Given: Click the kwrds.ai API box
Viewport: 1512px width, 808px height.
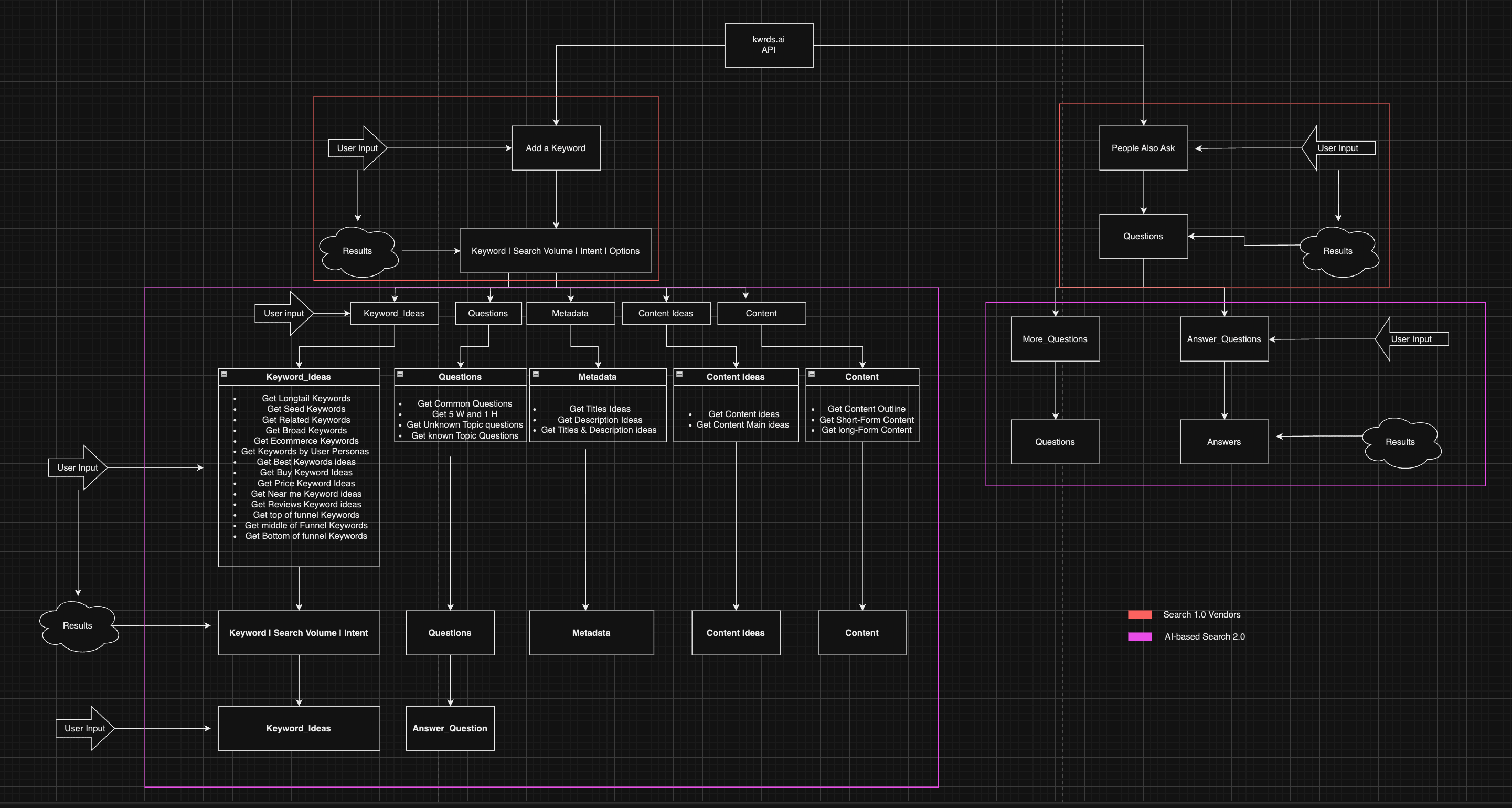Looking at the screenshot, I should (x=768, y=45).
